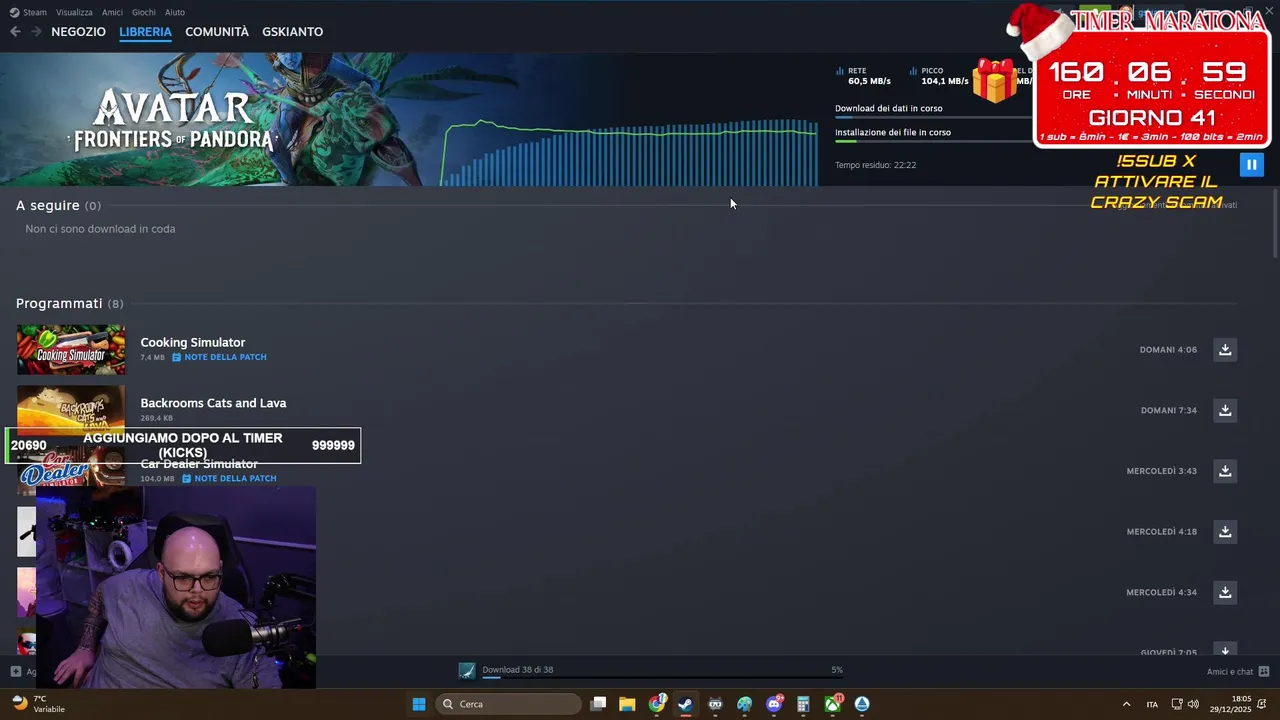Viewport: 1280px width, 720px height.
Task: Open Cooking Simulator patch notes link
Action: (x=219, y=357)
